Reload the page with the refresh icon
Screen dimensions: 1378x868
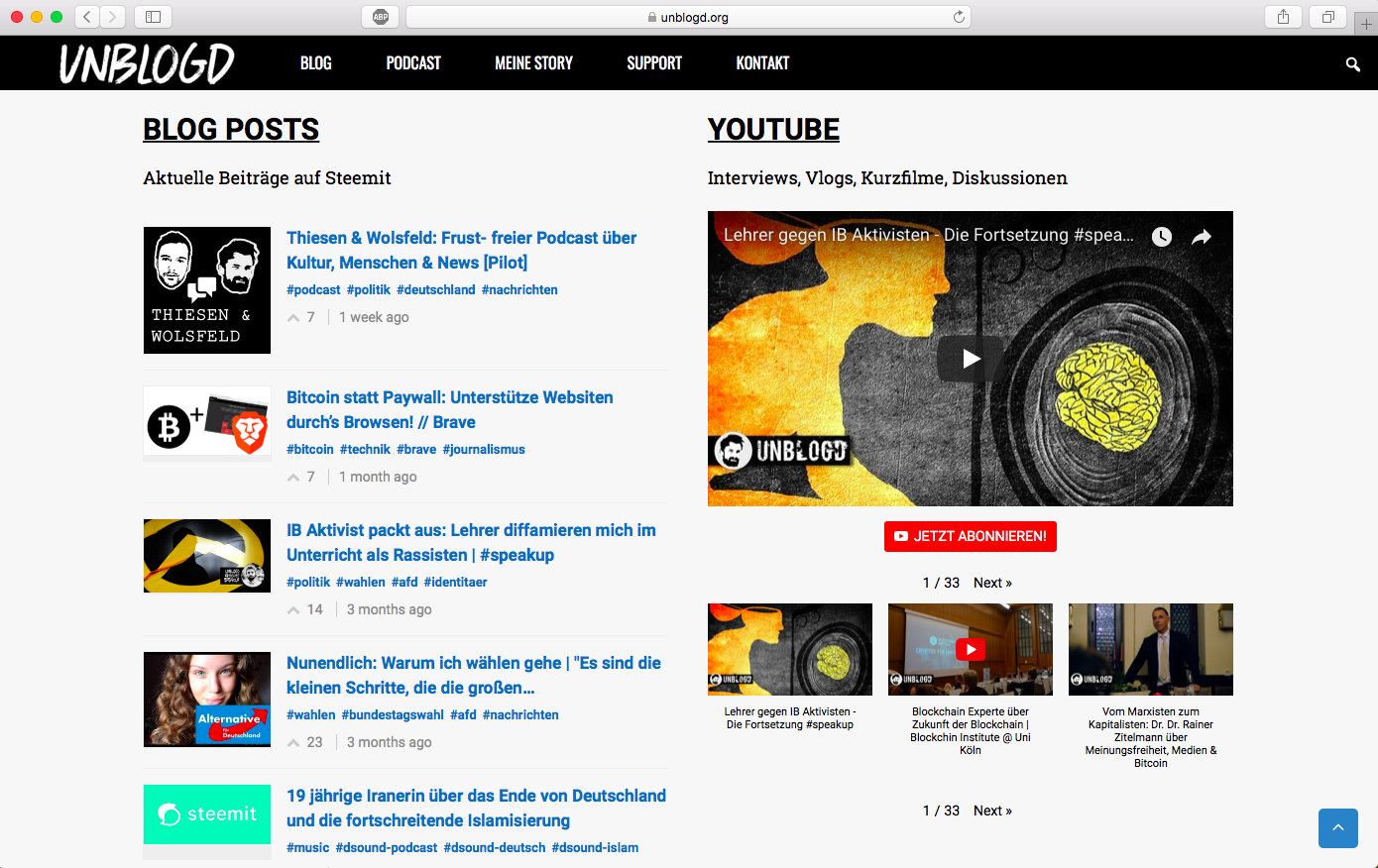[959, 17]
